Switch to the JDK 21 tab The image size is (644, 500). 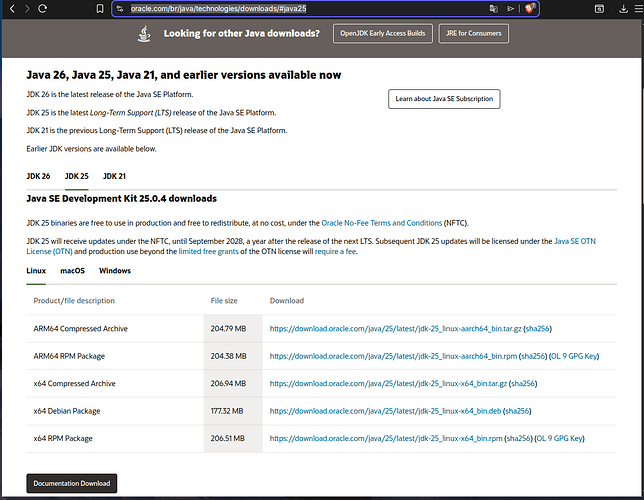point(114,176)
